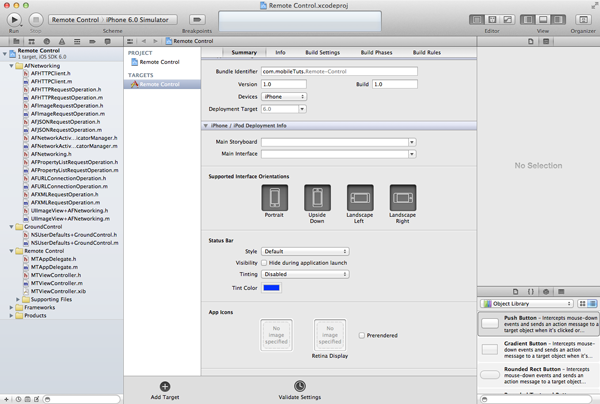Toggle Upside Down orientation support

(x=317, y=197)
